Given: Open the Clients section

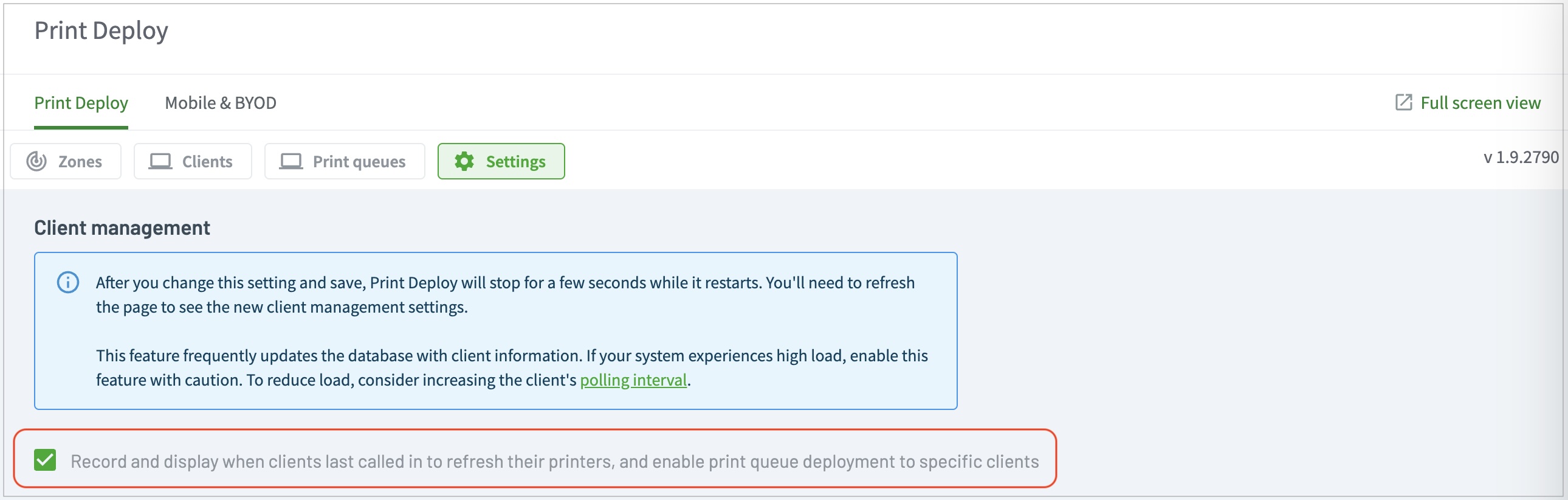Looking at the screenshot, I should click(192, 161).
